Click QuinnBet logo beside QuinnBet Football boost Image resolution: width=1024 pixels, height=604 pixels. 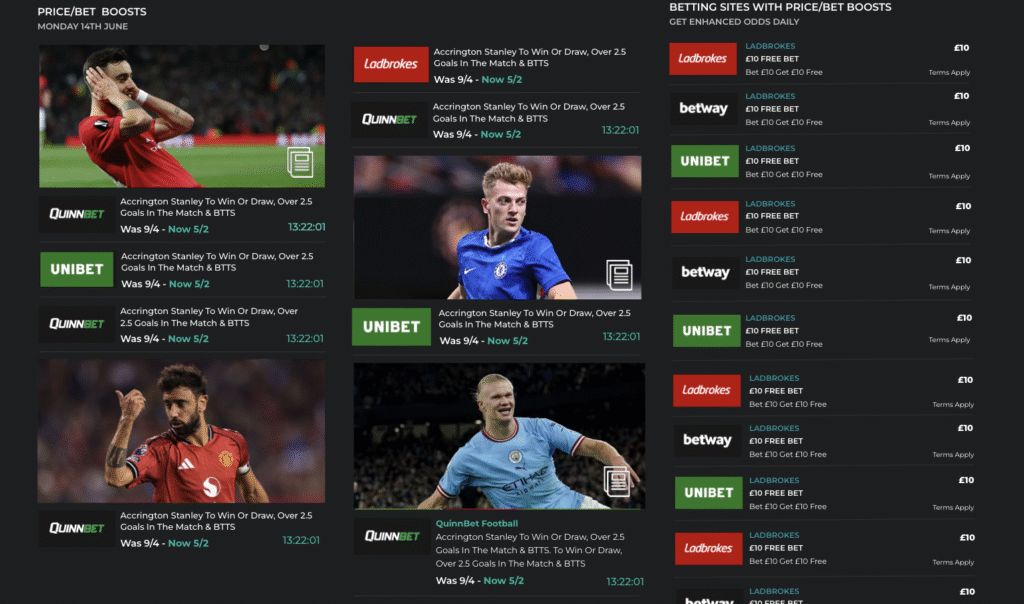point(392,536)
